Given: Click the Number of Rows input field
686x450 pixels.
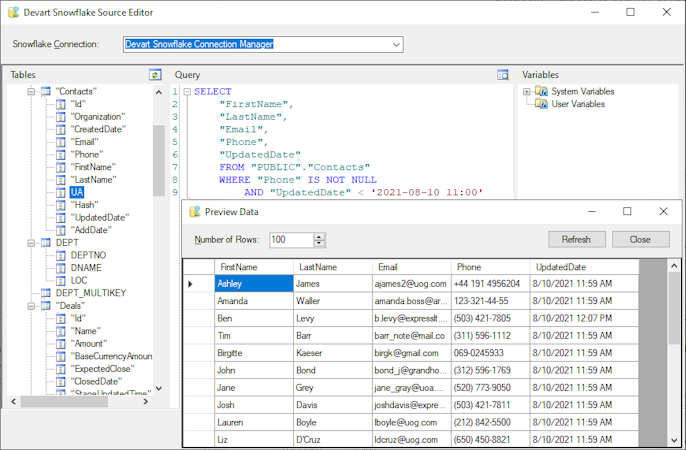Looking at the screenshot, I should (x=290, y=240).
